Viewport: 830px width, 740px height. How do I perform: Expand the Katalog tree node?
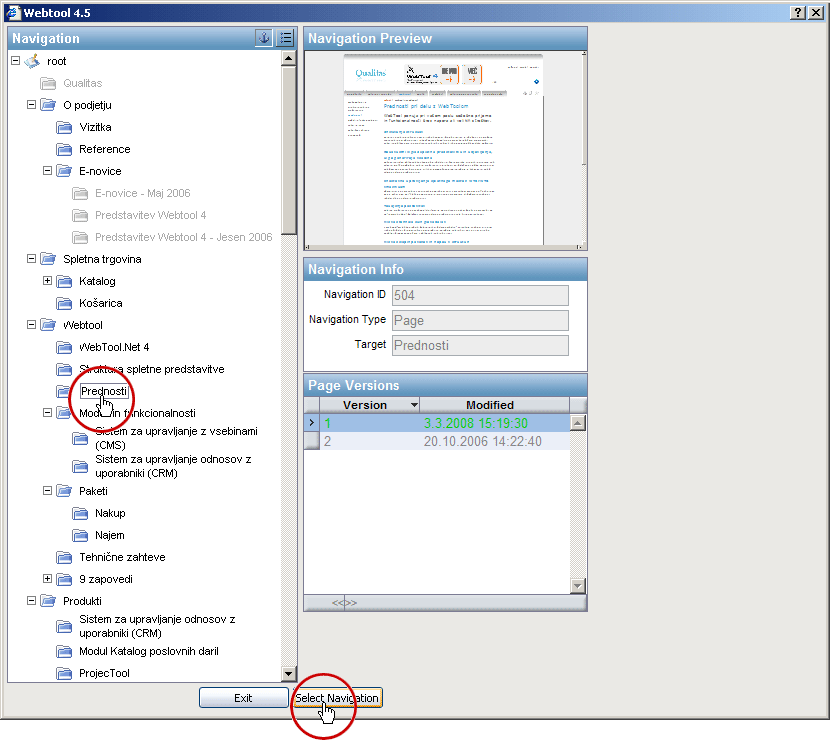point(47,281)
